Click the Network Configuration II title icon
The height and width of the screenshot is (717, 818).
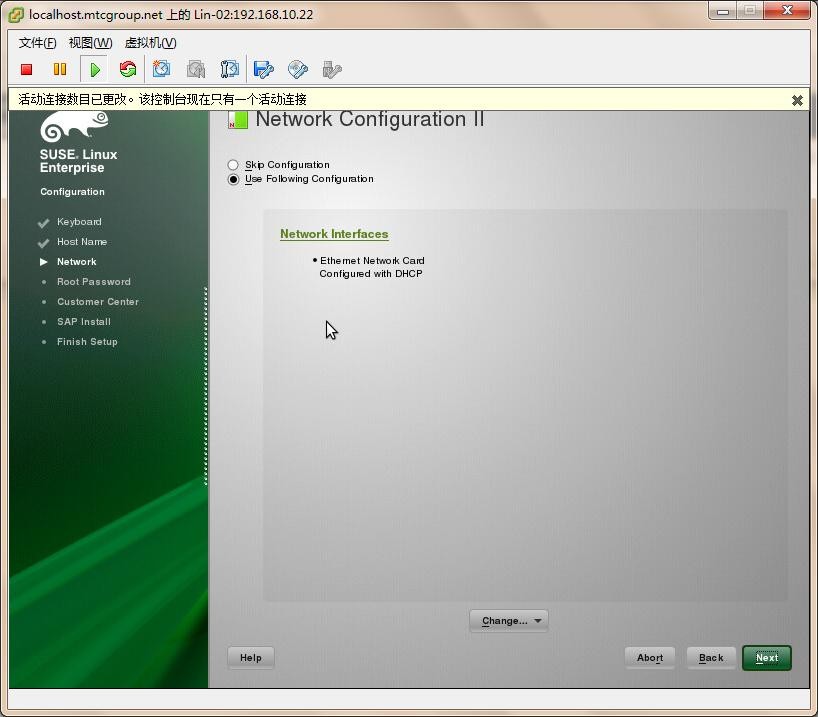238,120
